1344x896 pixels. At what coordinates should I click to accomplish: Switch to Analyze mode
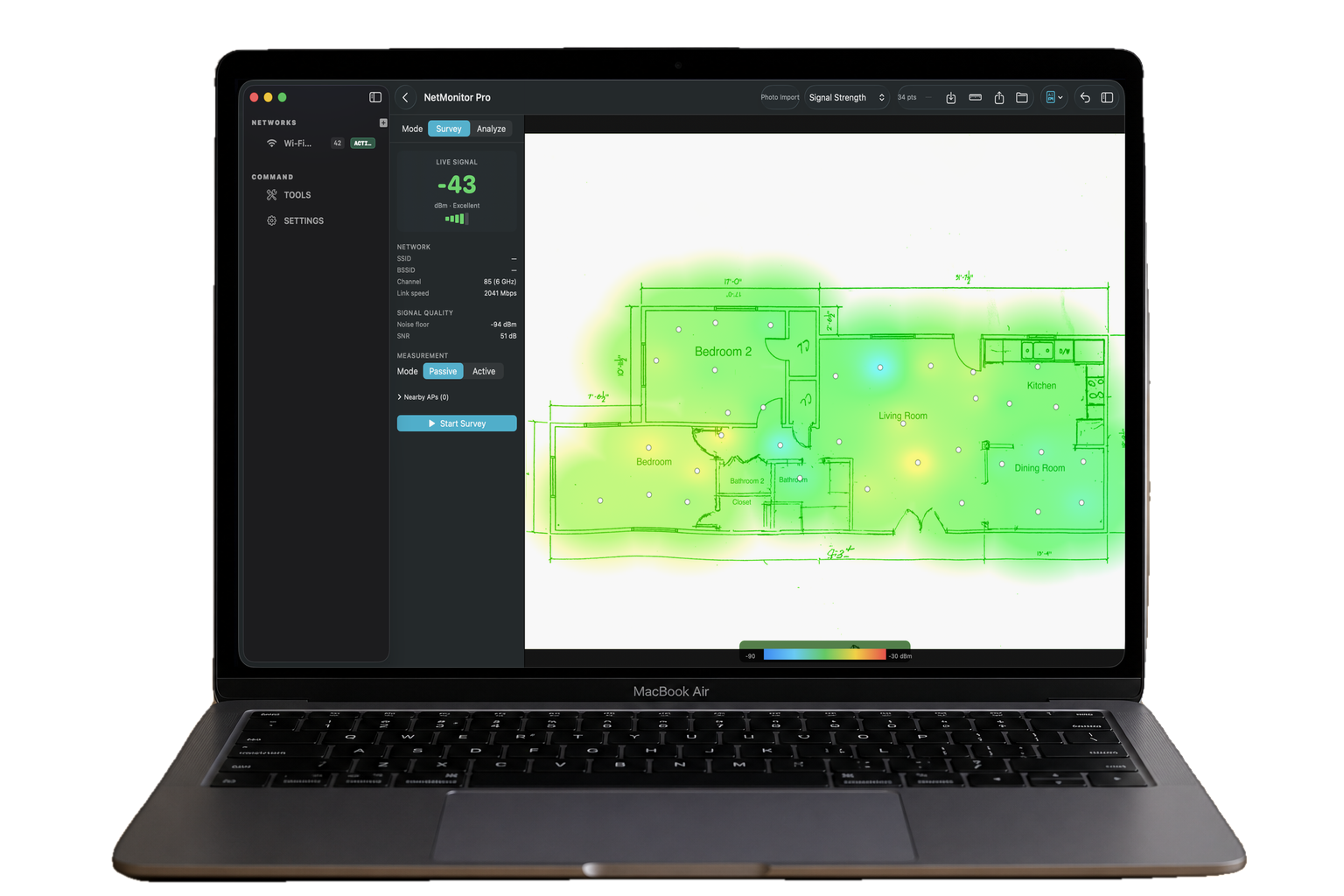(x=491, y=129)
